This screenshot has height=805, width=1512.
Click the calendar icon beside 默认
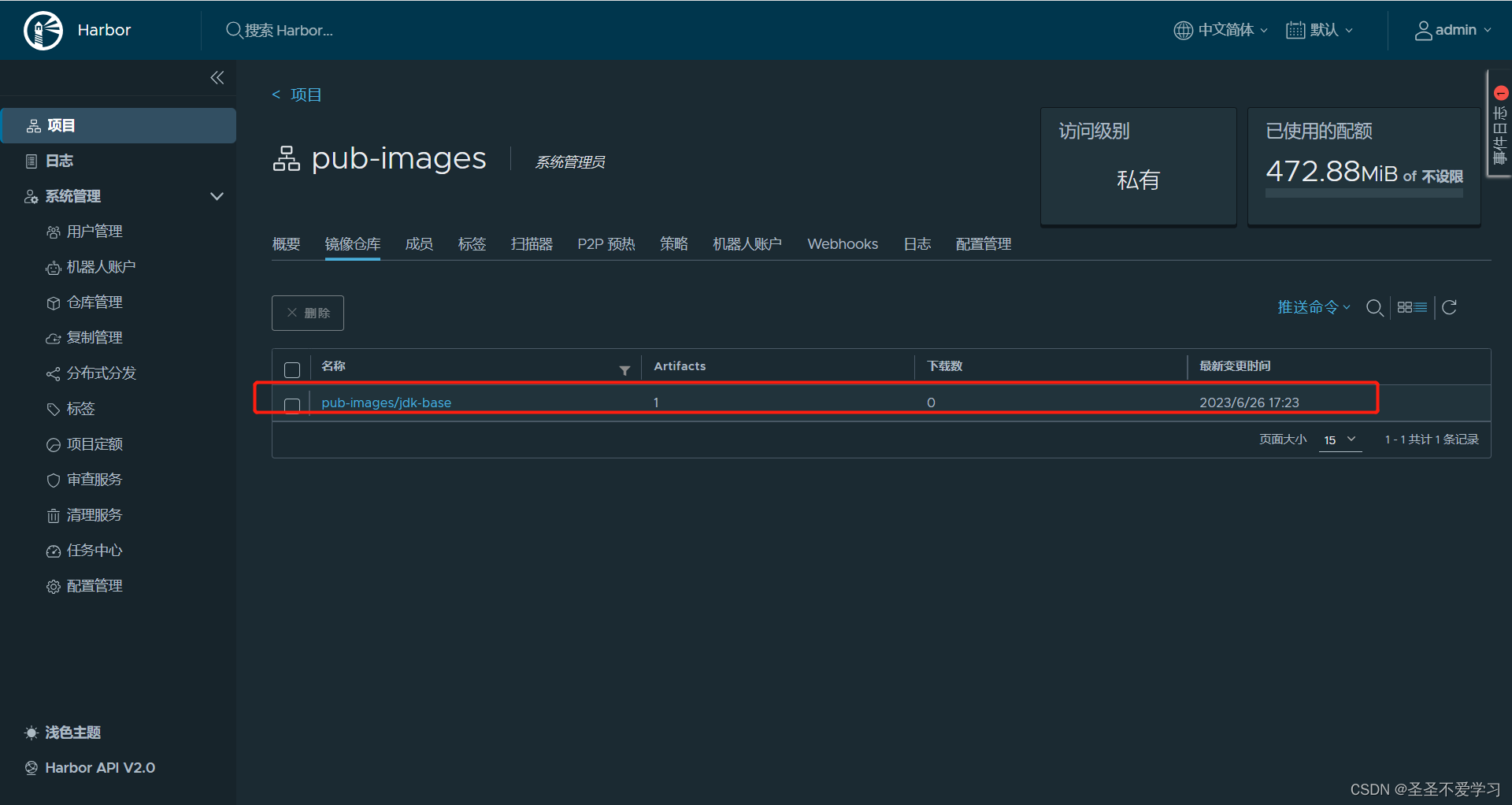point(1295,30)
